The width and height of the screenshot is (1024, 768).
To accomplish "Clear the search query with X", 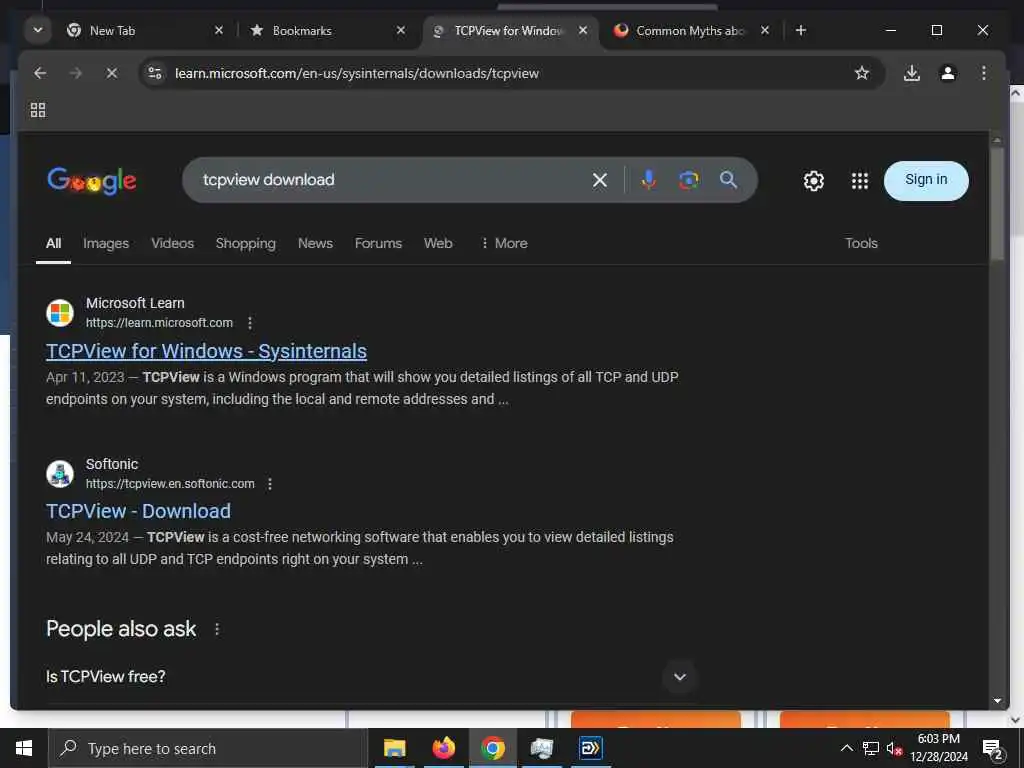I will coord(600,180).
